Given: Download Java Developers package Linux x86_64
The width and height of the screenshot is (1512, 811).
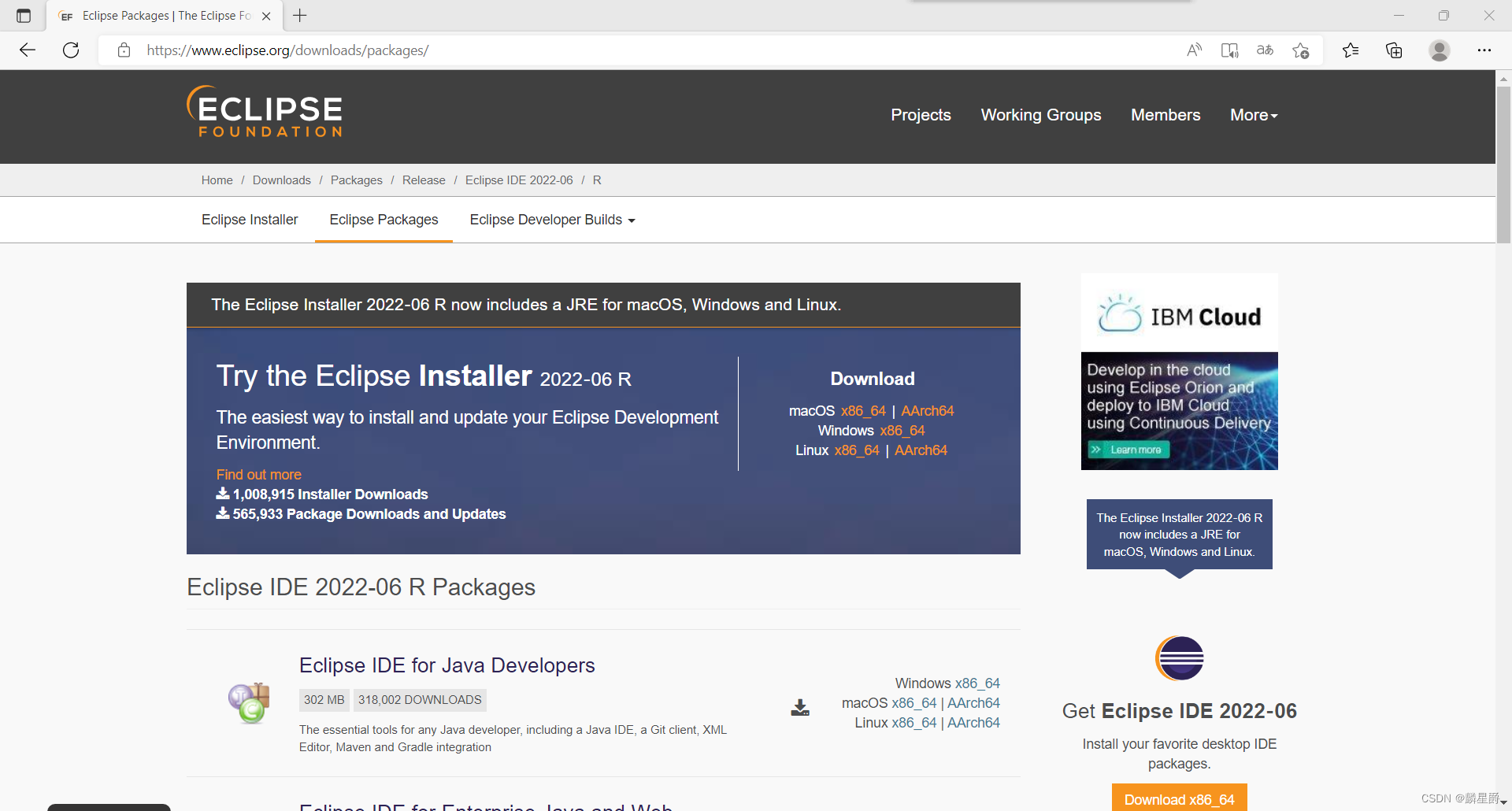Looking at the screenshot, I should pos(914,723).
